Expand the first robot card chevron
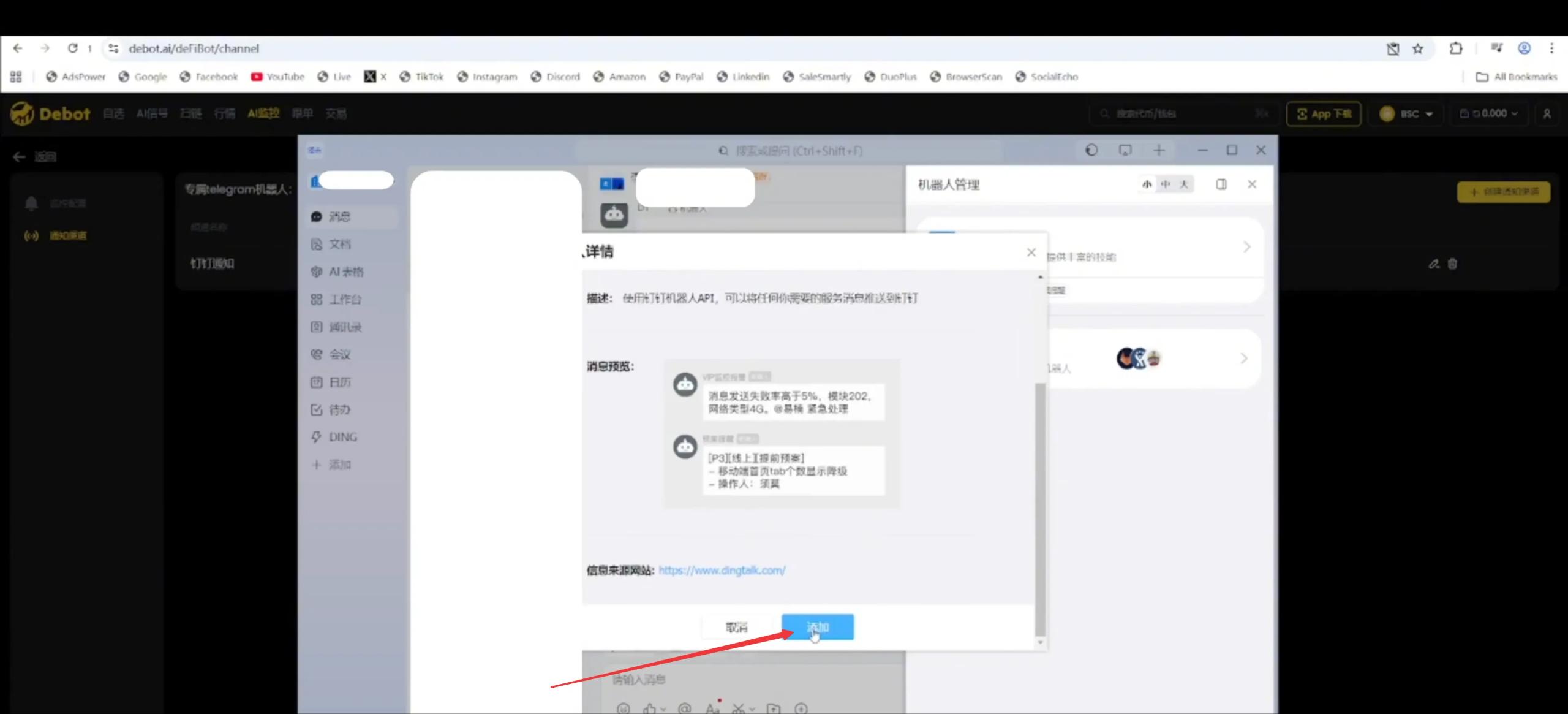Image resolution: width=1568 pixels, height=714 pixels. point(1246,247)
